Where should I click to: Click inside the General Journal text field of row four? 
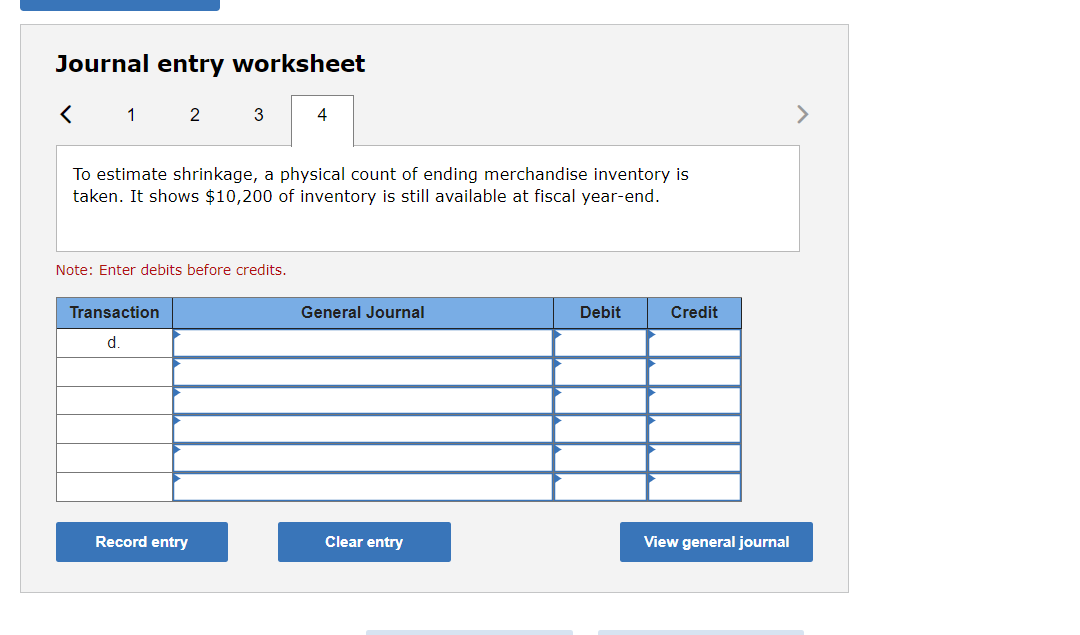point(363,429)
